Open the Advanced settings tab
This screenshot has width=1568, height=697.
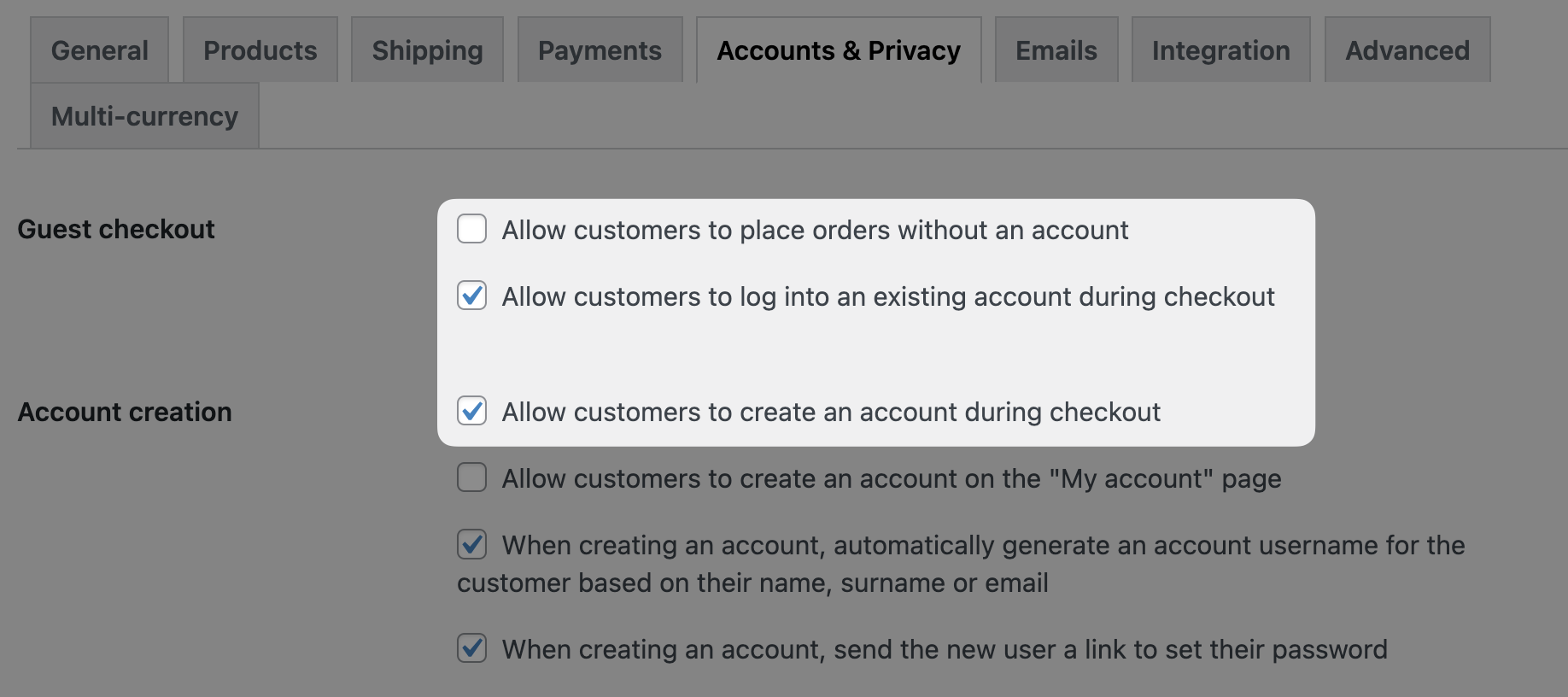click(1407, 50)
